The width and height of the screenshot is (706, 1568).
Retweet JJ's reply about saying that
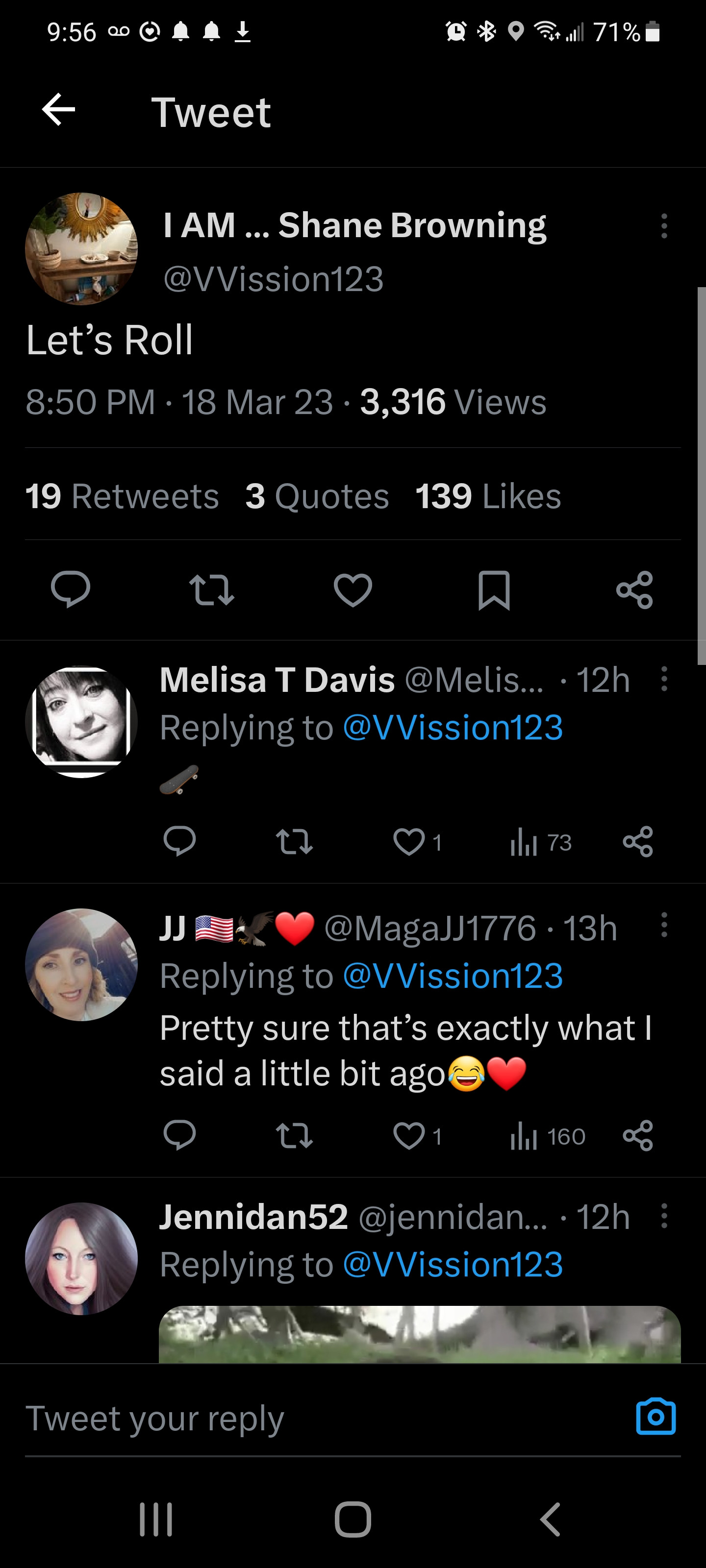(x=294, y=1136)
